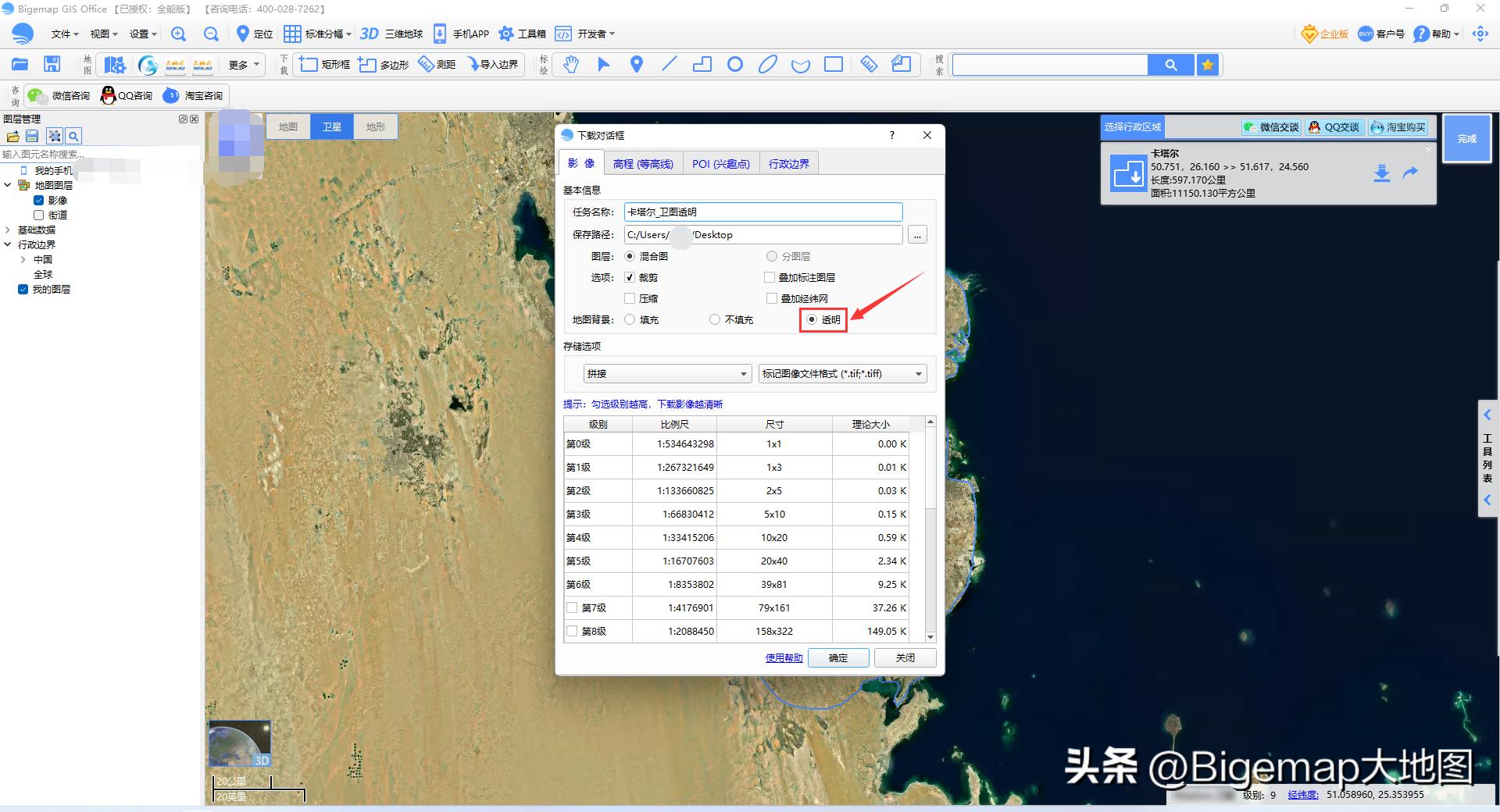Check the 第7级 level checkbox

572,607
